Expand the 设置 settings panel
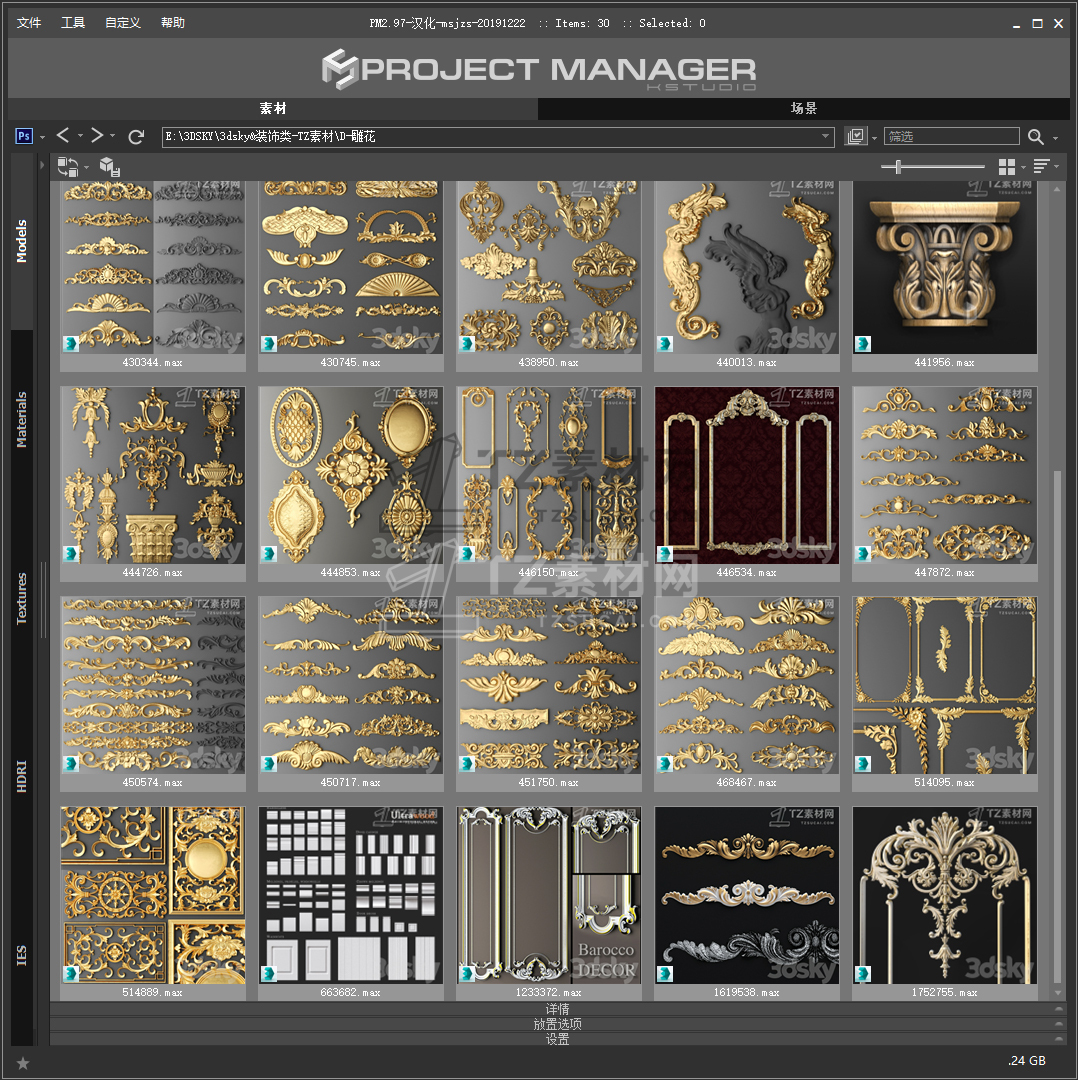Image resolution: width=1078 pixels, height=1080 pixels. coord(557,1039)
